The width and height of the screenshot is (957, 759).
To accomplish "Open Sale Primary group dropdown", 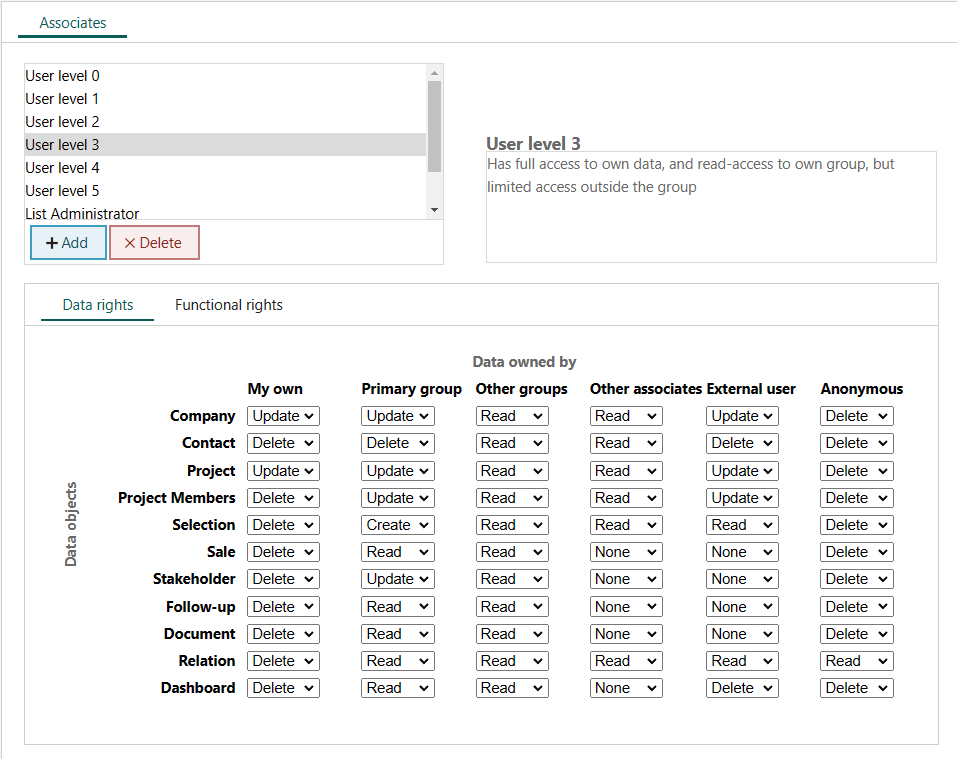I will (x=397, y=552).
